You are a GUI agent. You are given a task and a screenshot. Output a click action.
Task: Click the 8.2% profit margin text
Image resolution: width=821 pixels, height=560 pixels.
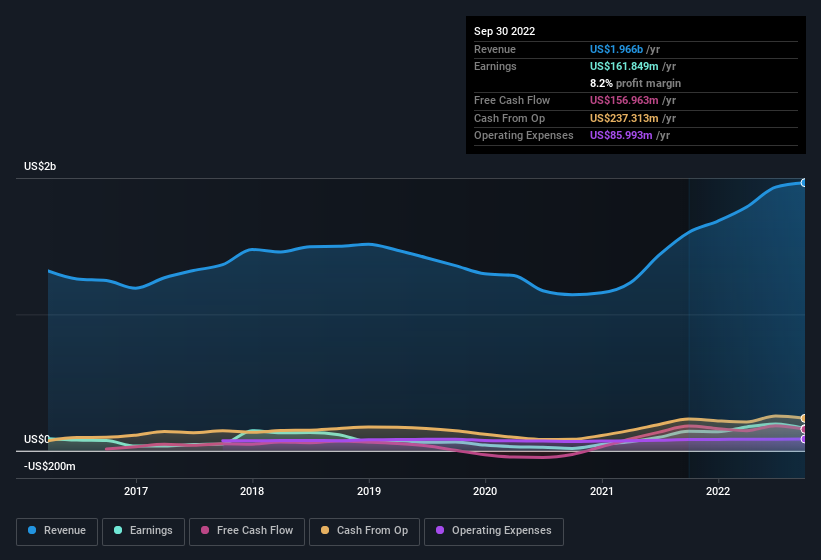tap(635, 83)
